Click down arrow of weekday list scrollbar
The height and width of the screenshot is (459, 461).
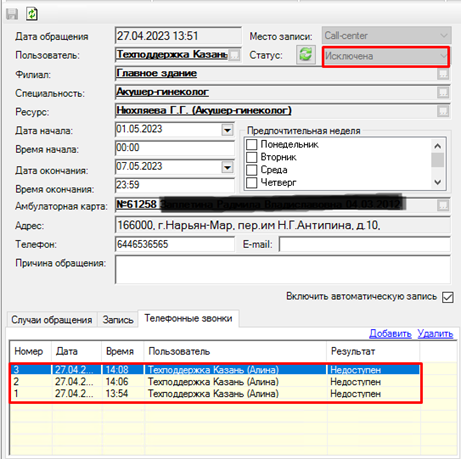(438, 182)
